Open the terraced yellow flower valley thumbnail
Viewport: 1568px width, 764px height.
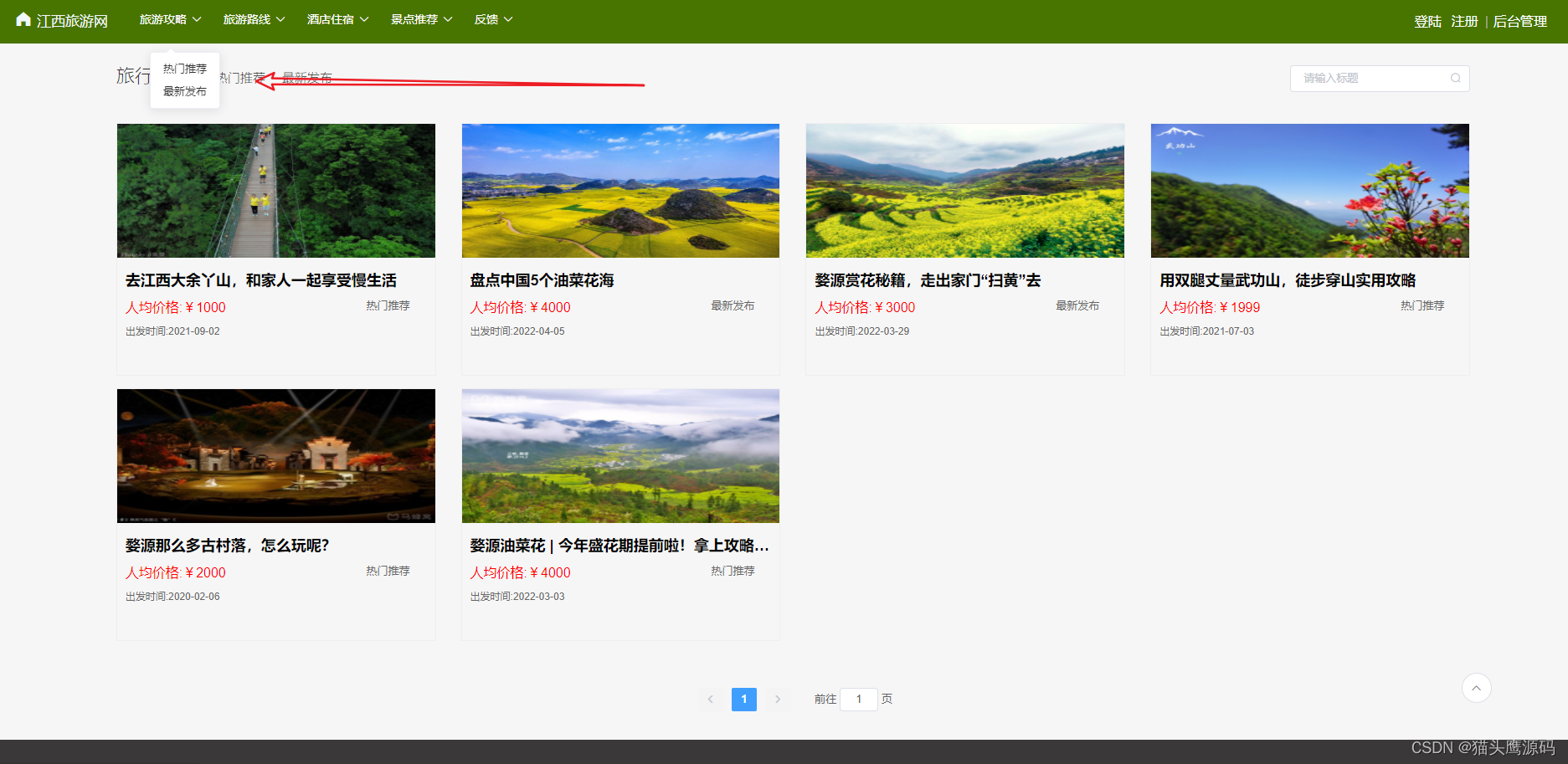pos(965,191)
